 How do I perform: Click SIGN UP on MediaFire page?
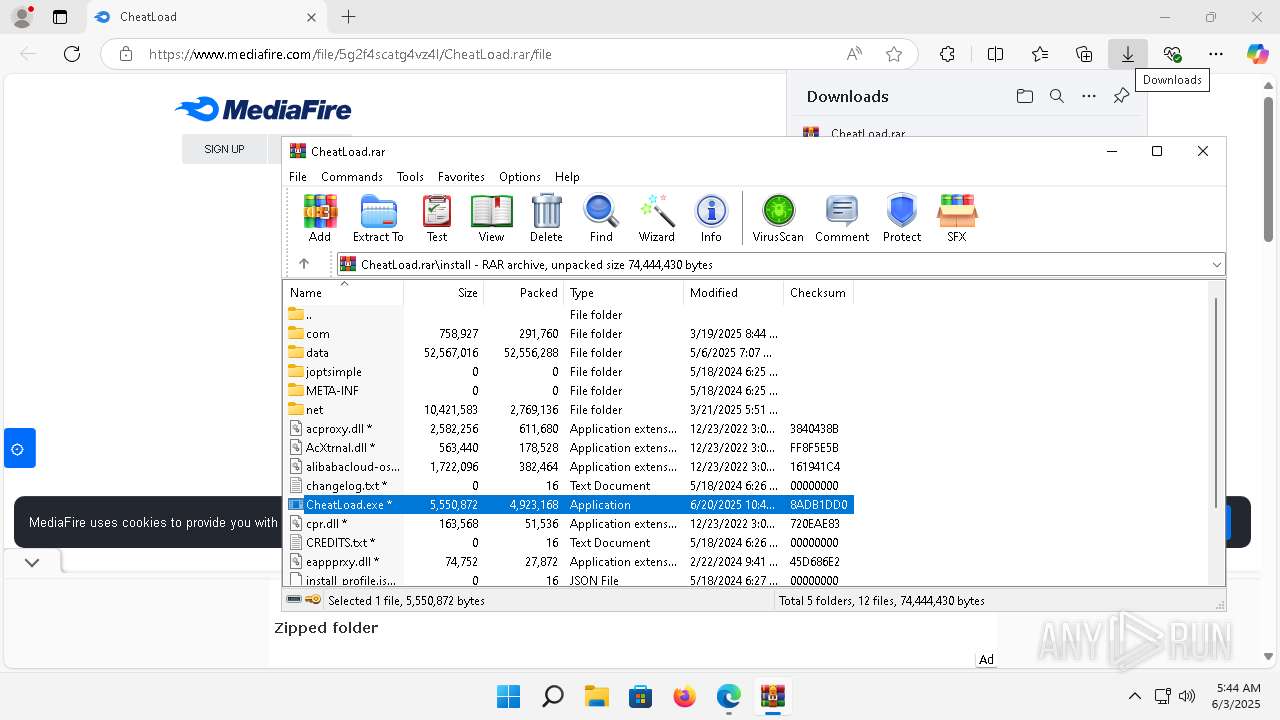224,149
